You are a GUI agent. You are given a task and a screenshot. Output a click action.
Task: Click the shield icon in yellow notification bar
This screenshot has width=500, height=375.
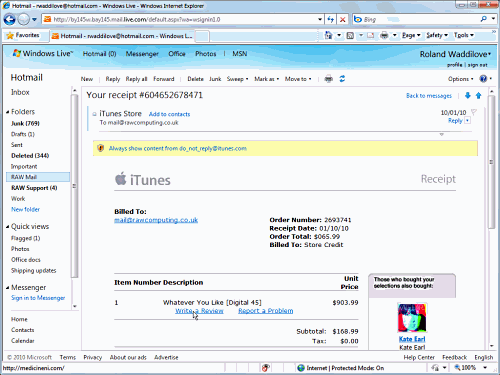click(100, 148)
